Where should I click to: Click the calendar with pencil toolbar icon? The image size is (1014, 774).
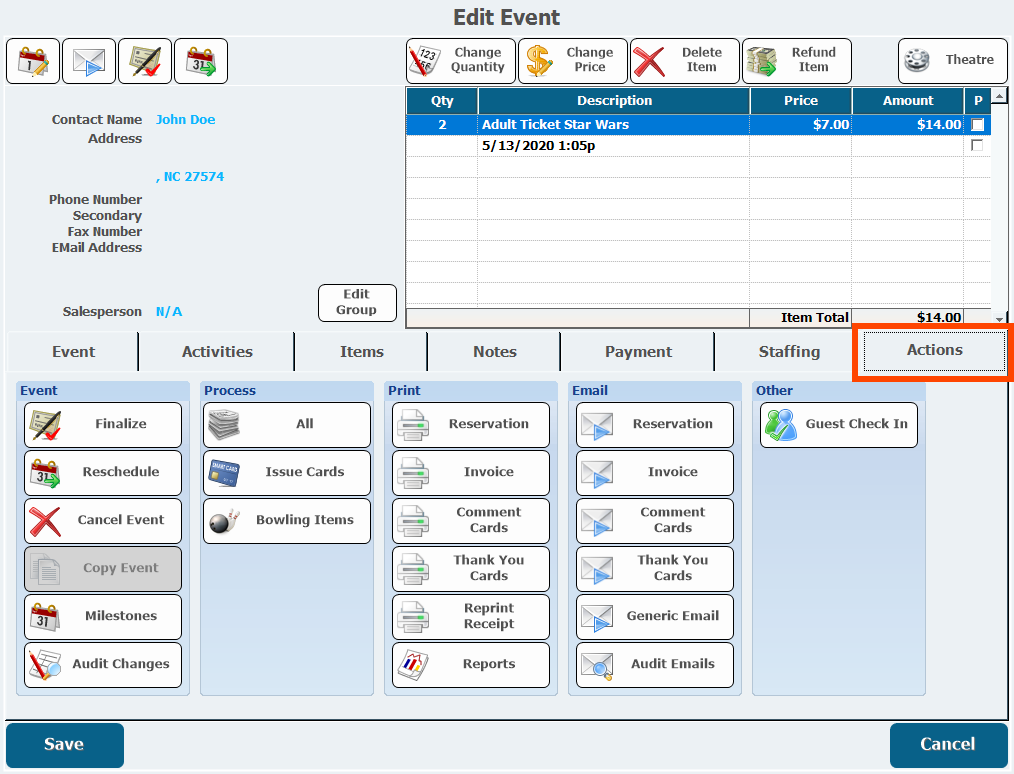click(x=33, y=61)
